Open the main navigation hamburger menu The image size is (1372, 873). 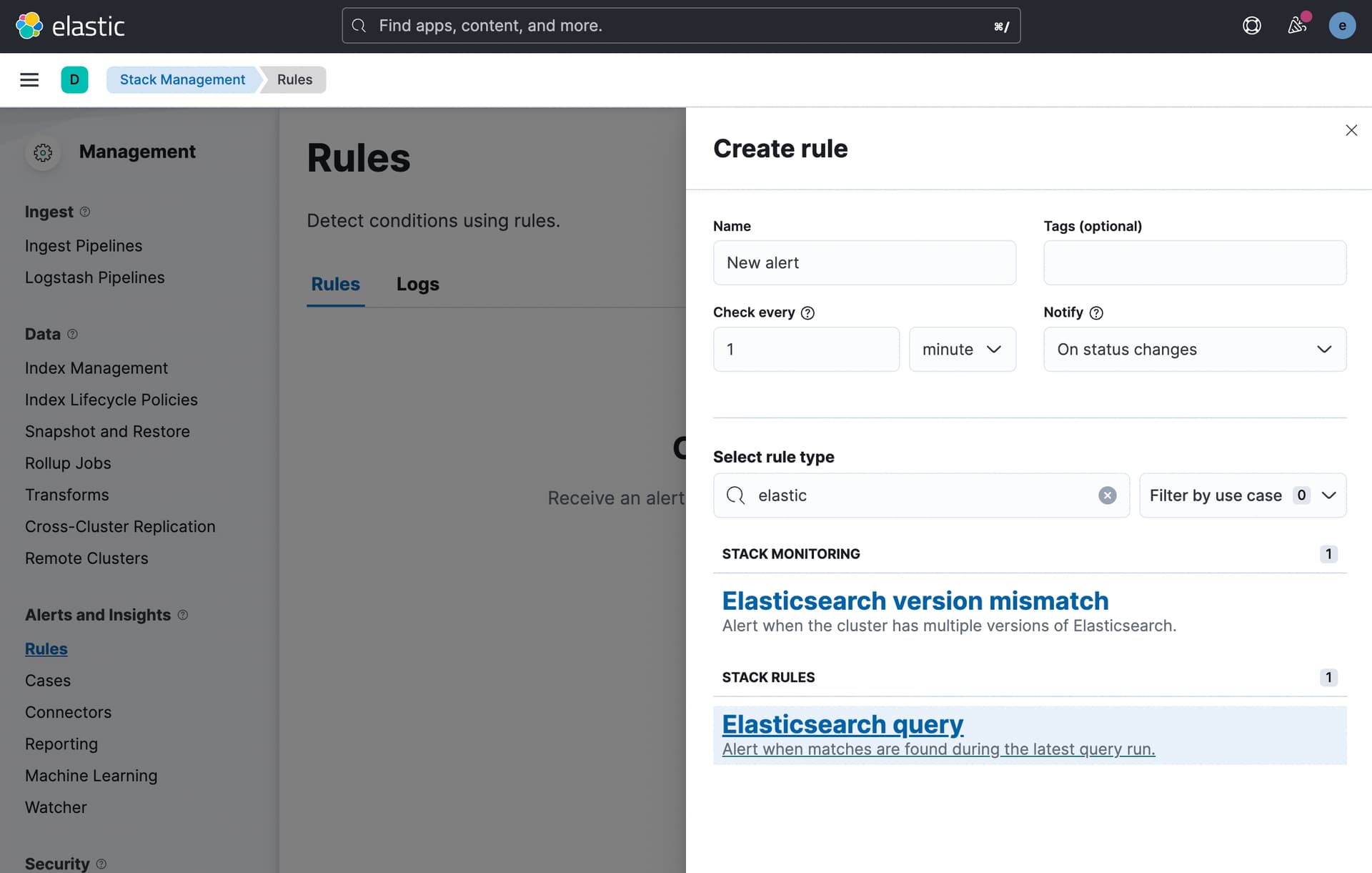tap(29, 79)
